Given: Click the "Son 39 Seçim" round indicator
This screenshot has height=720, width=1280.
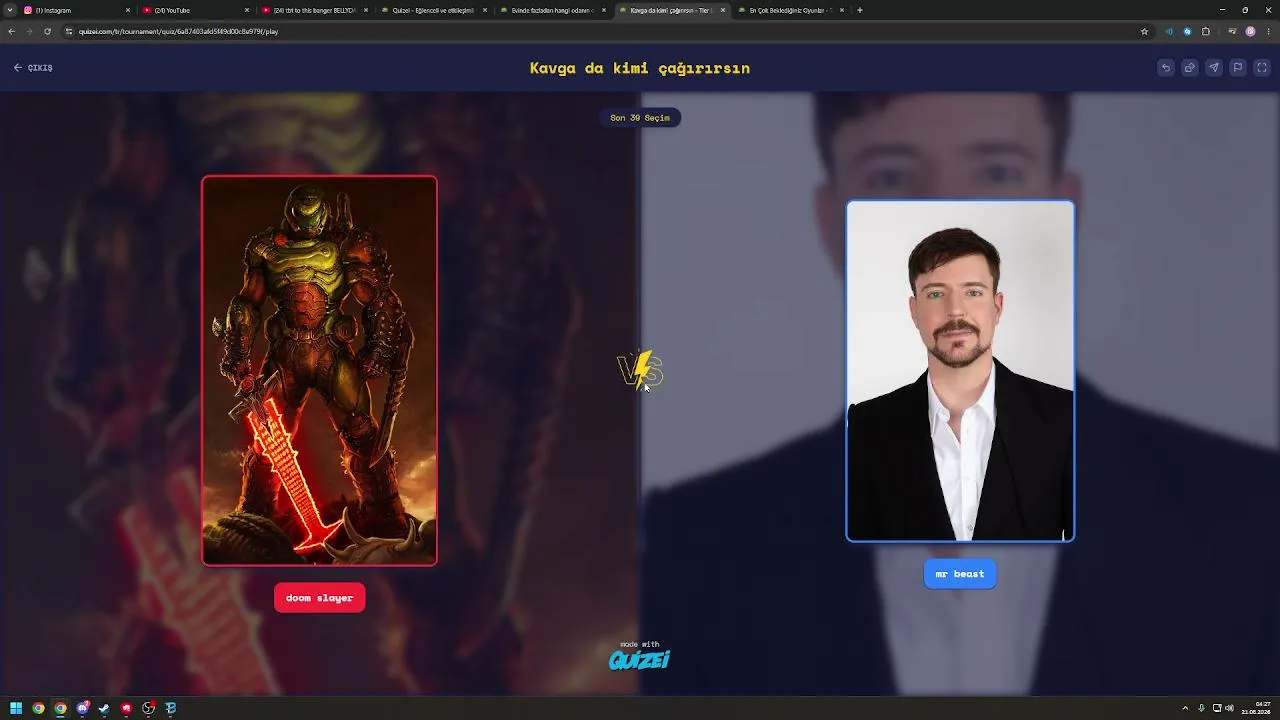Looking at the screenshot, I should [640, 118].
